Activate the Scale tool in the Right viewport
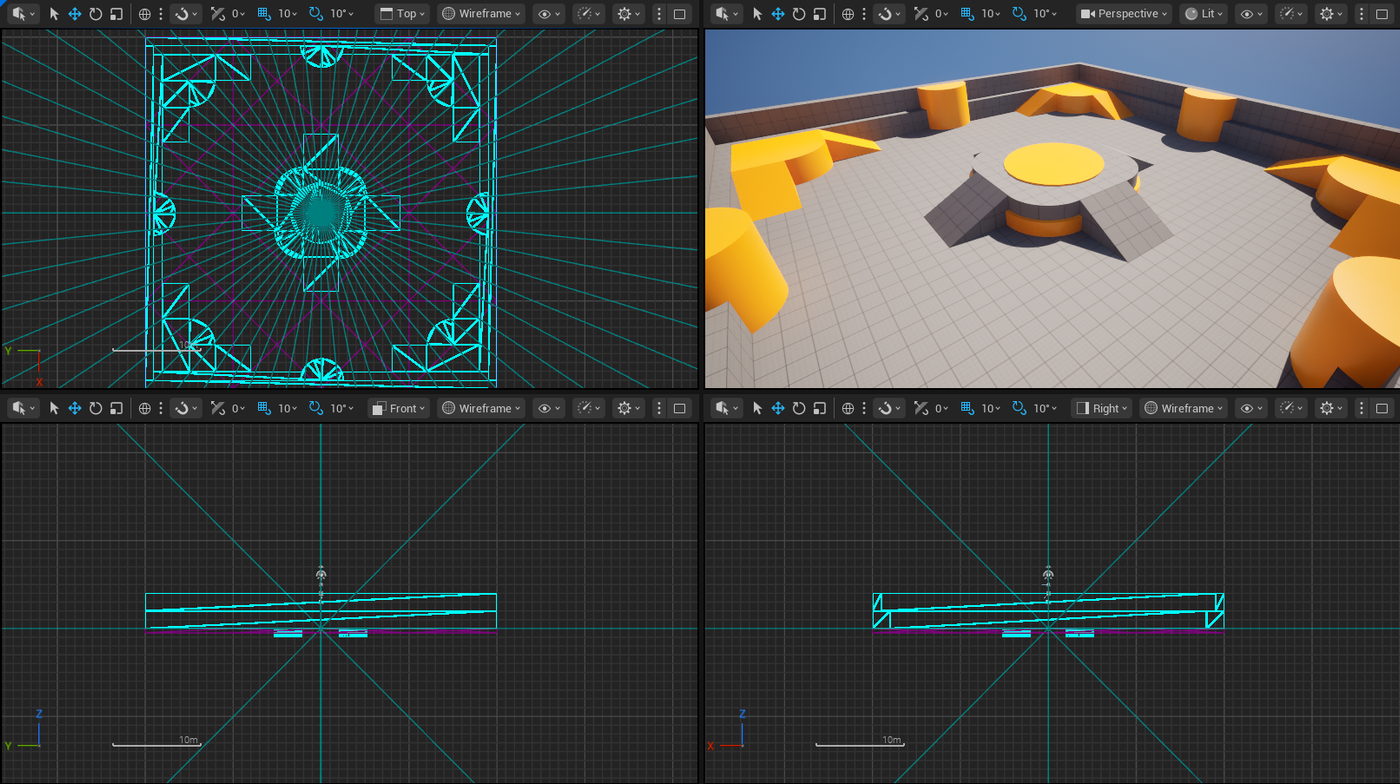 tap(820, 408)
